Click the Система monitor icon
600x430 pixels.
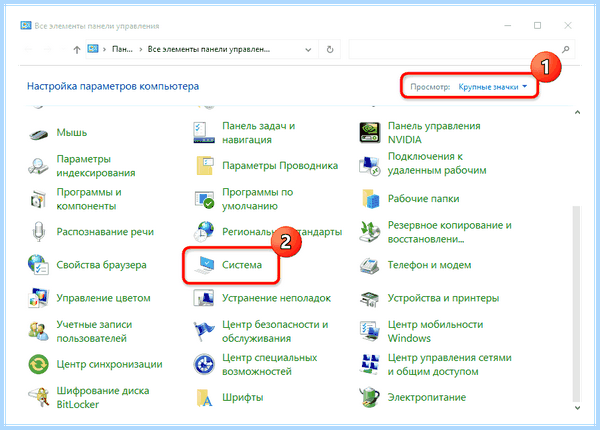click(x=205, y=265)
